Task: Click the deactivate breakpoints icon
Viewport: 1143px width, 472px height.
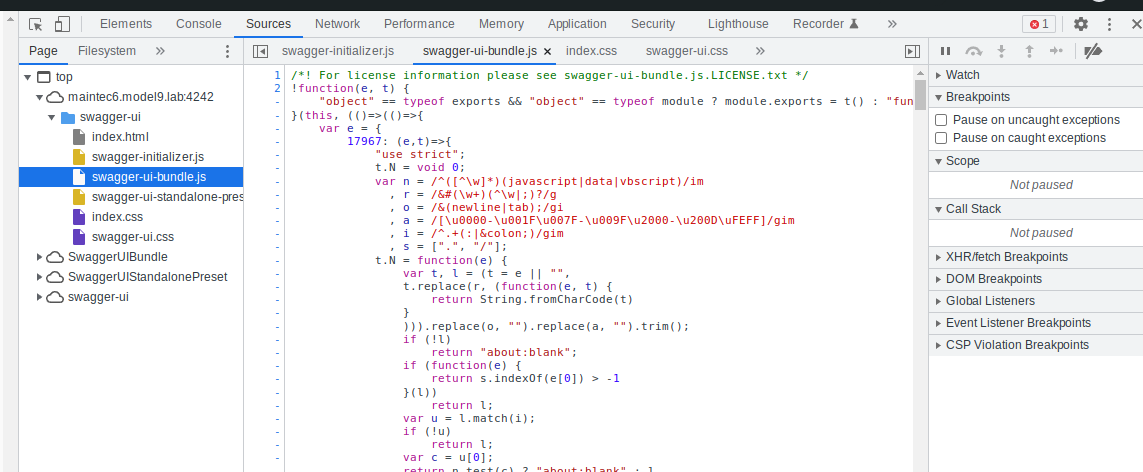Action: coord(1093,51)
